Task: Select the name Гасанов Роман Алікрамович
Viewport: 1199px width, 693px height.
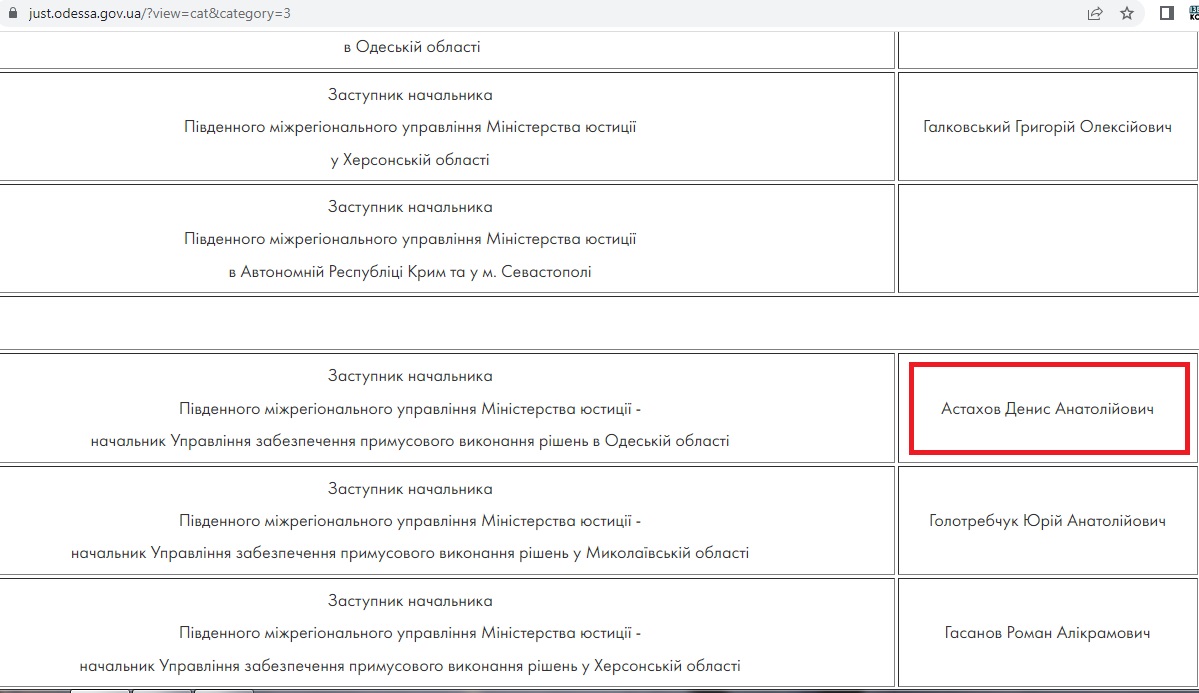Action: coord(1048,633)
